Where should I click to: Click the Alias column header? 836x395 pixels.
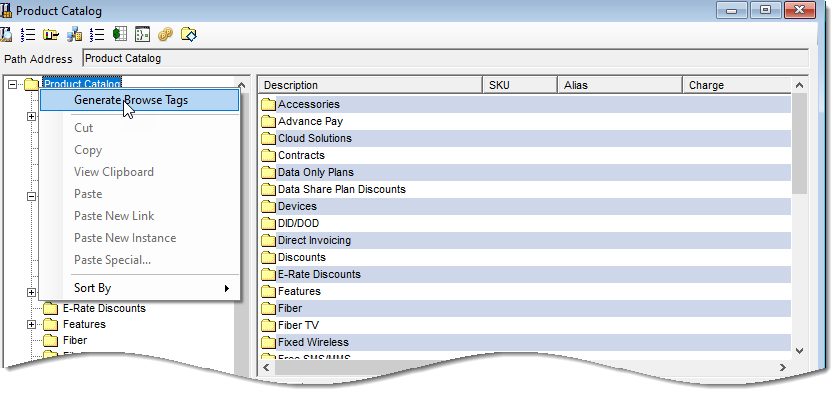tap(620, 85)
